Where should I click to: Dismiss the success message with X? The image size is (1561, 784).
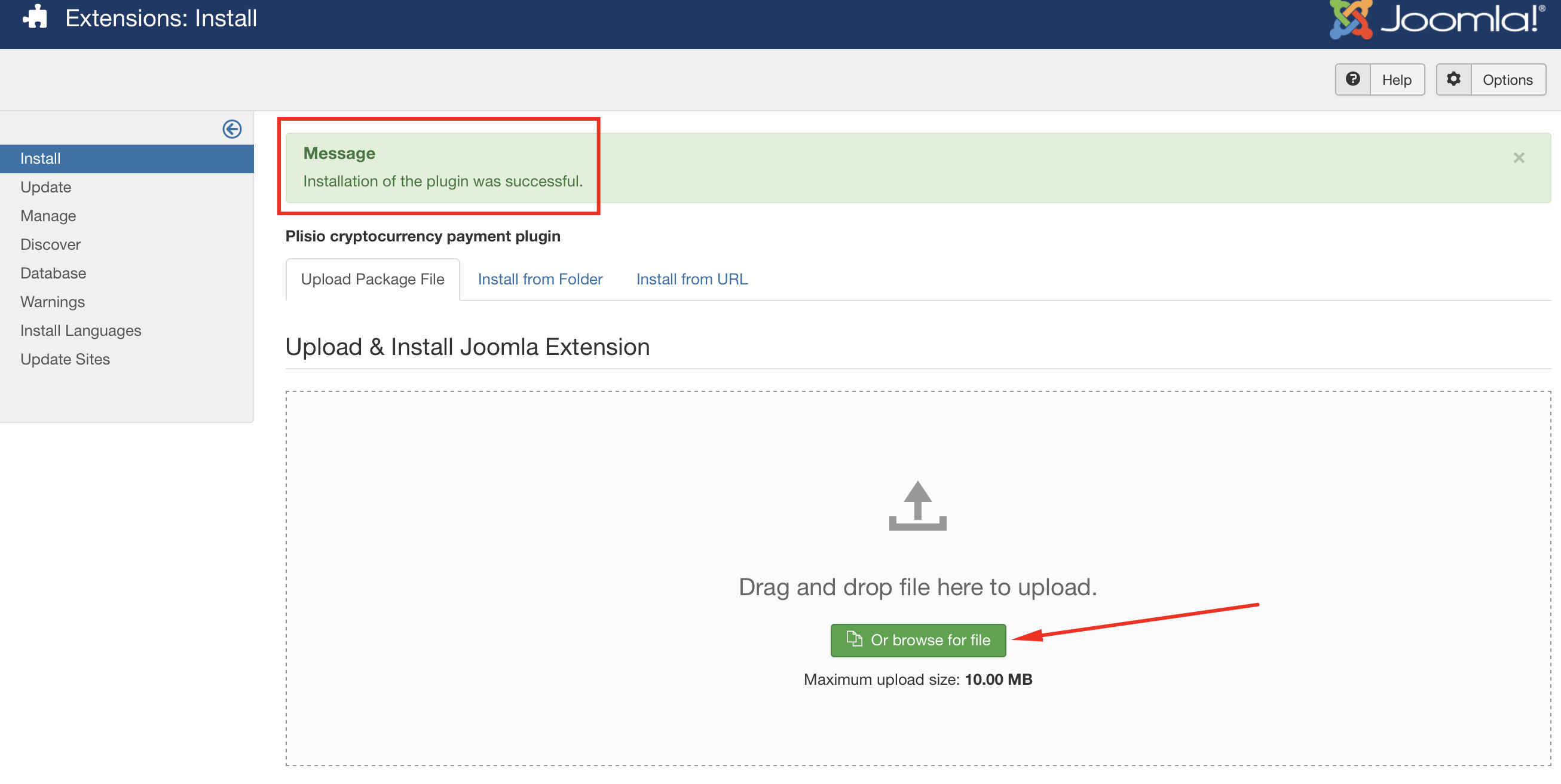1519,158
